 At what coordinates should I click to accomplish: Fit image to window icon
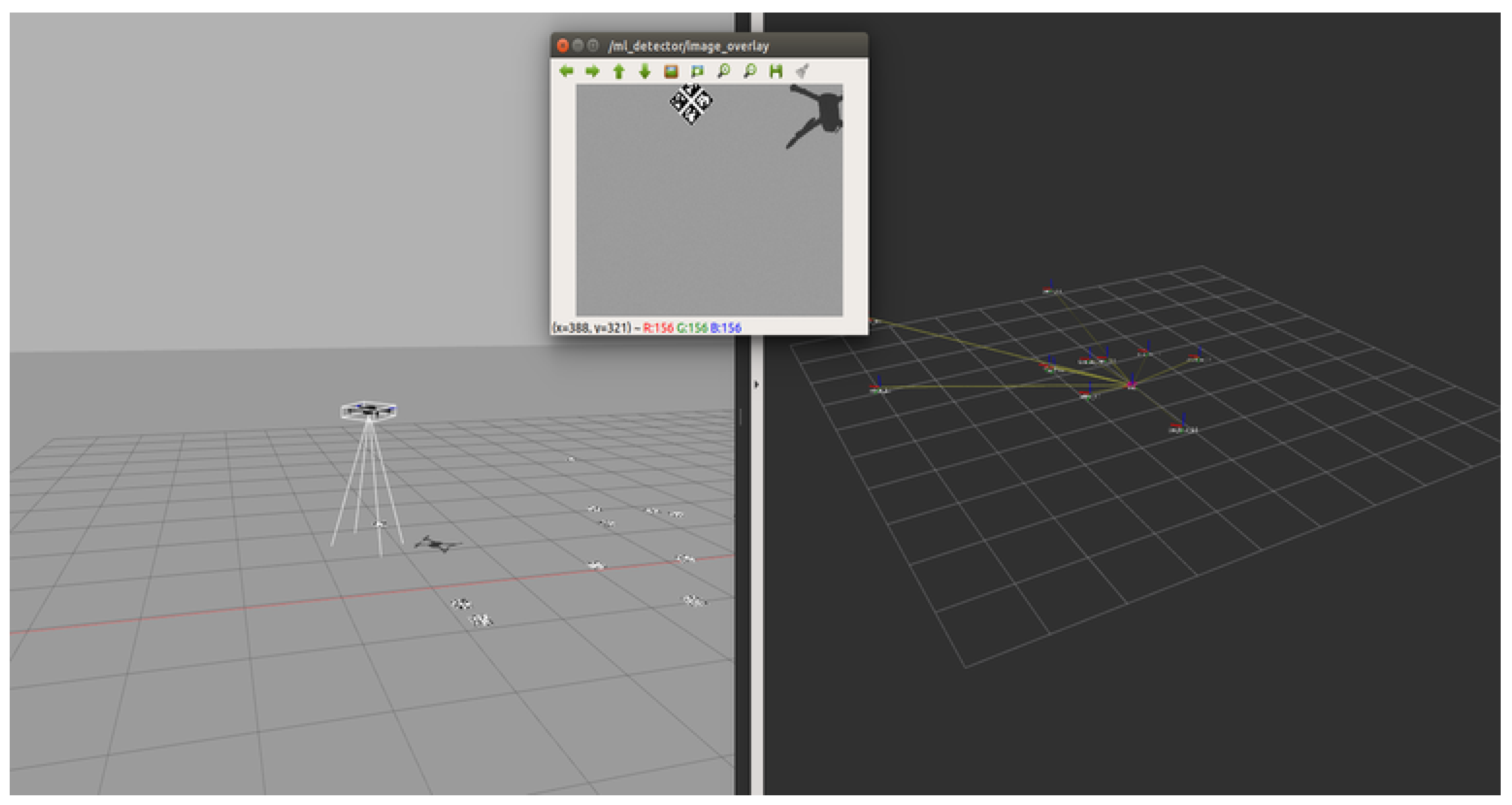click(697, 72)
